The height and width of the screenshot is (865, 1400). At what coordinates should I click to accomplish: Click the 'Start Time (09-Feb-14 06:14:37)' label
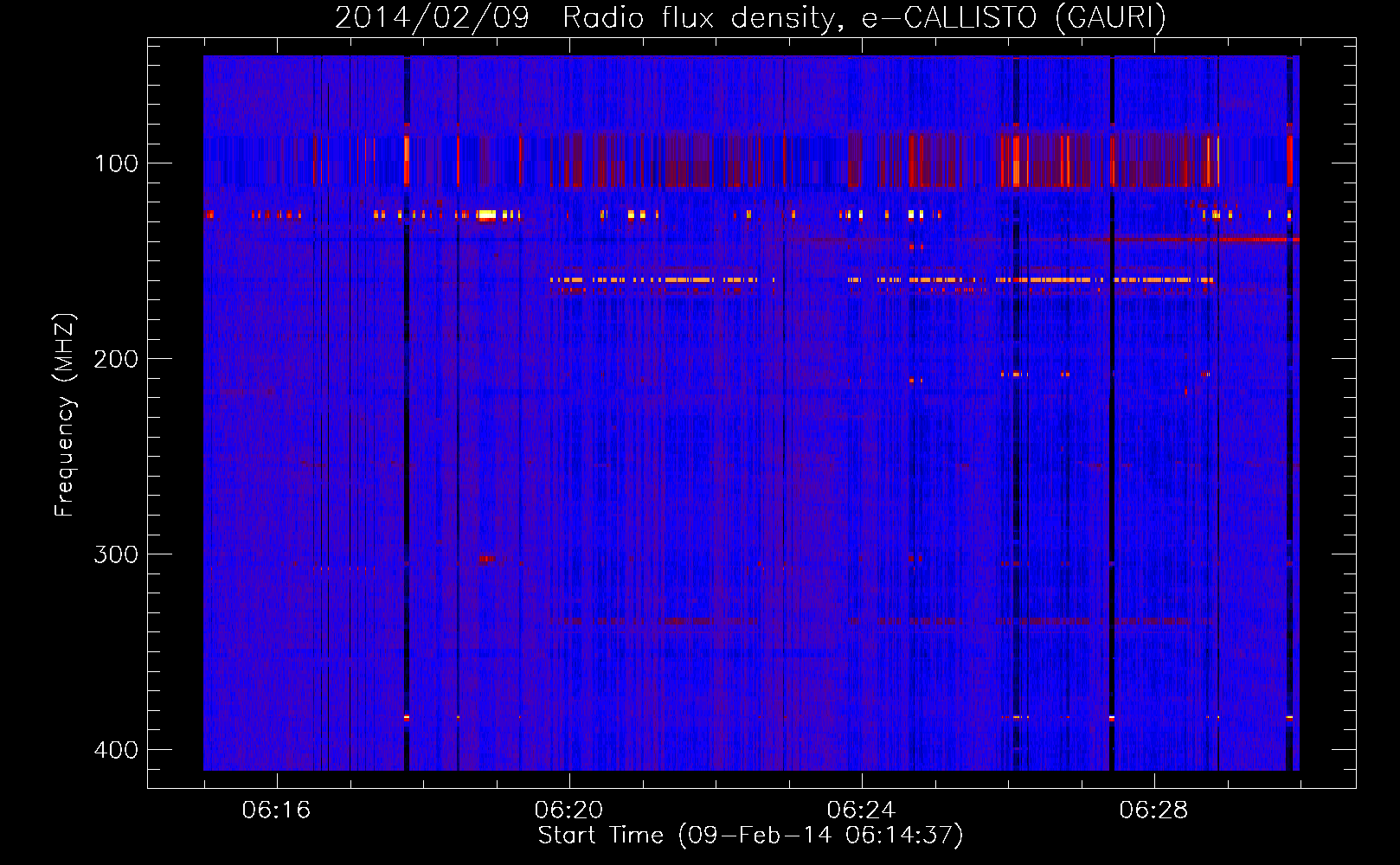(750, 836)
